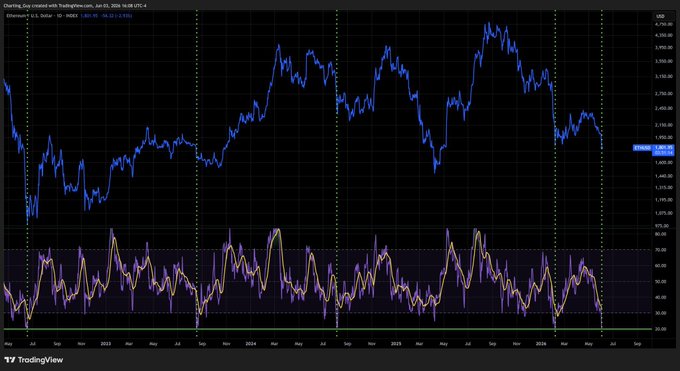The height and width of the screenshot is (371, 680).
Task: Click the 1,075.00 price axis label
Action: (x=664, y=213)
